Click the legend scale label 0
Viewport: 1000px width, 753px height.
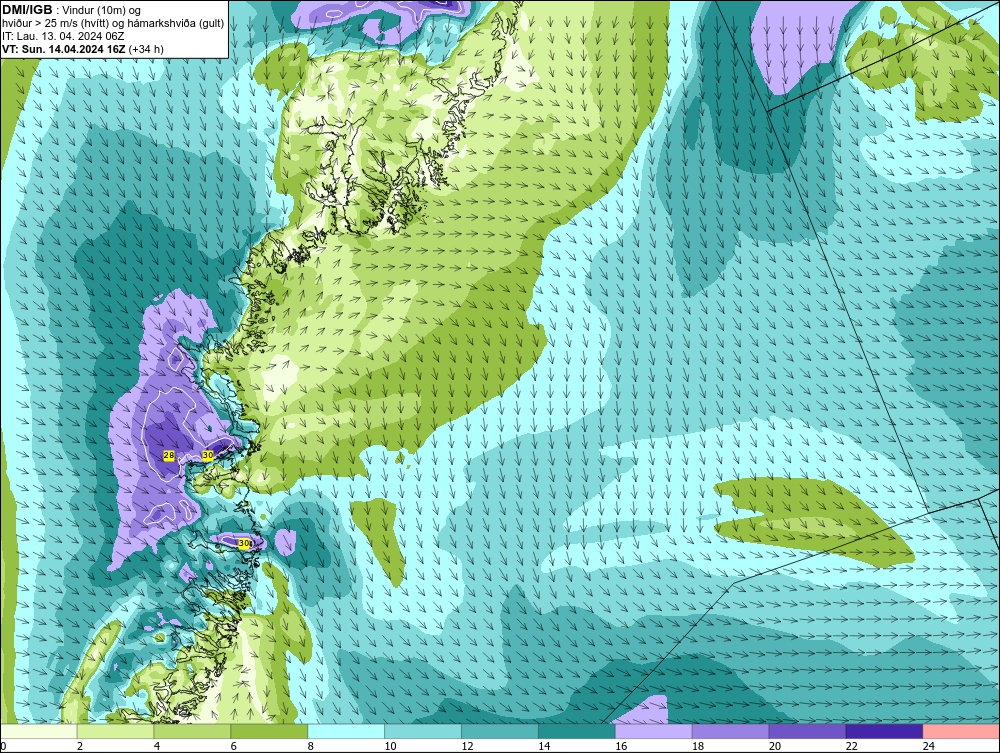pyautogui.click(x=3, y=747)
